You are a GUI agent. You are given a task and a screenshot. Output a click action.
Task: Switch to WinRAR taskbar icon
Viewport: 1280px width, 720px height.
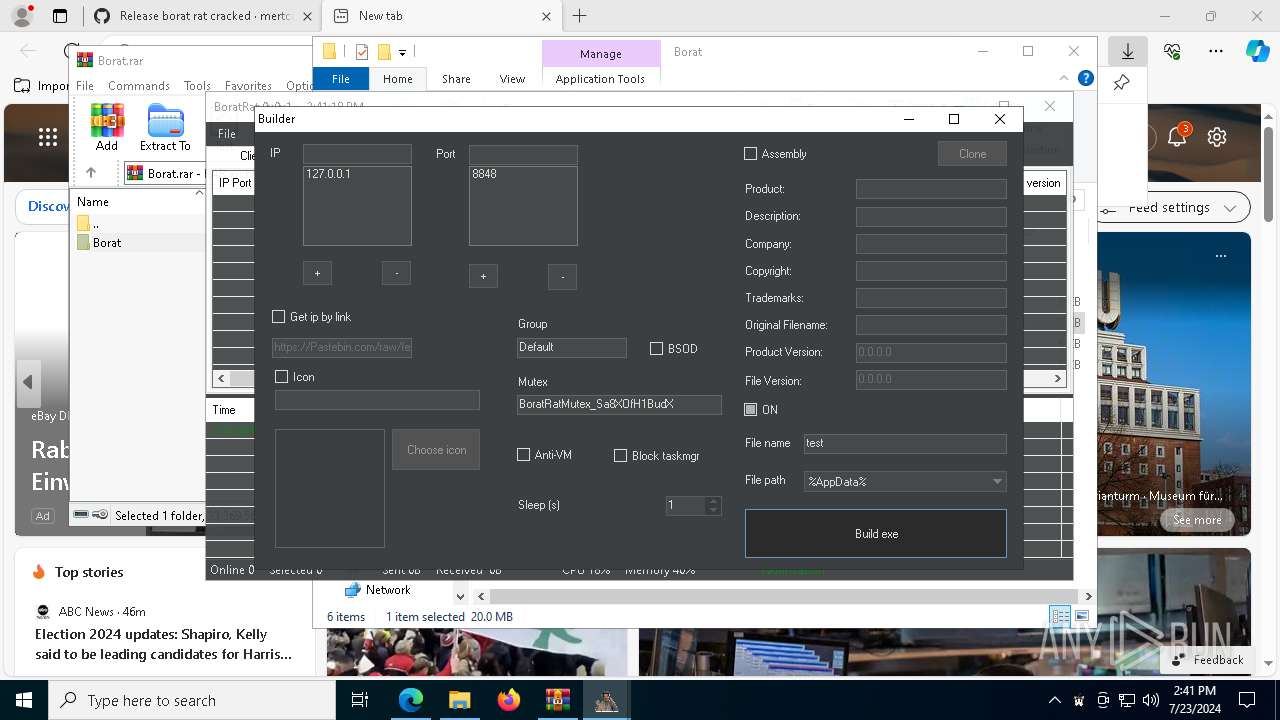(557, 700)
